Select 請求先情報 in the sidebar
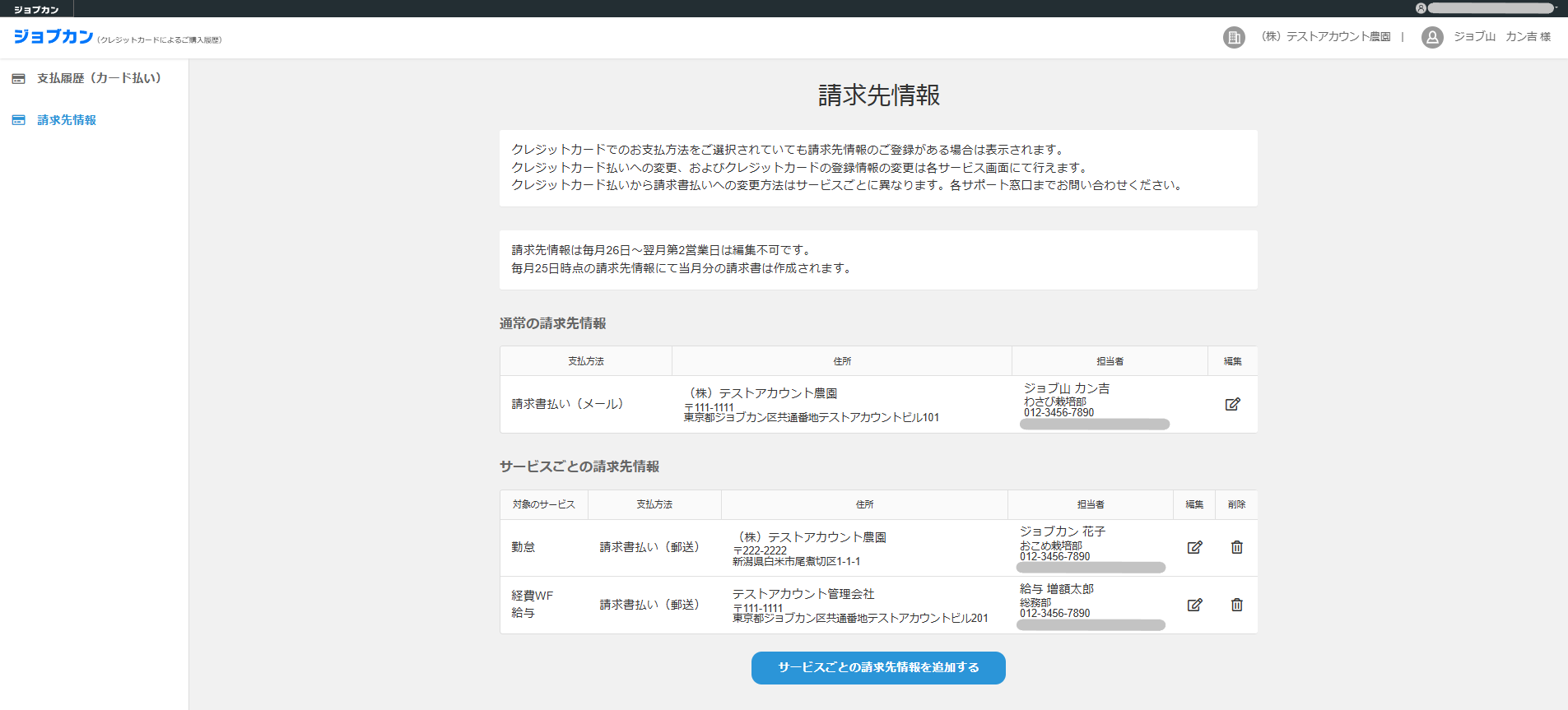This screenshot has height=710, width=1568. click(67, 120)
